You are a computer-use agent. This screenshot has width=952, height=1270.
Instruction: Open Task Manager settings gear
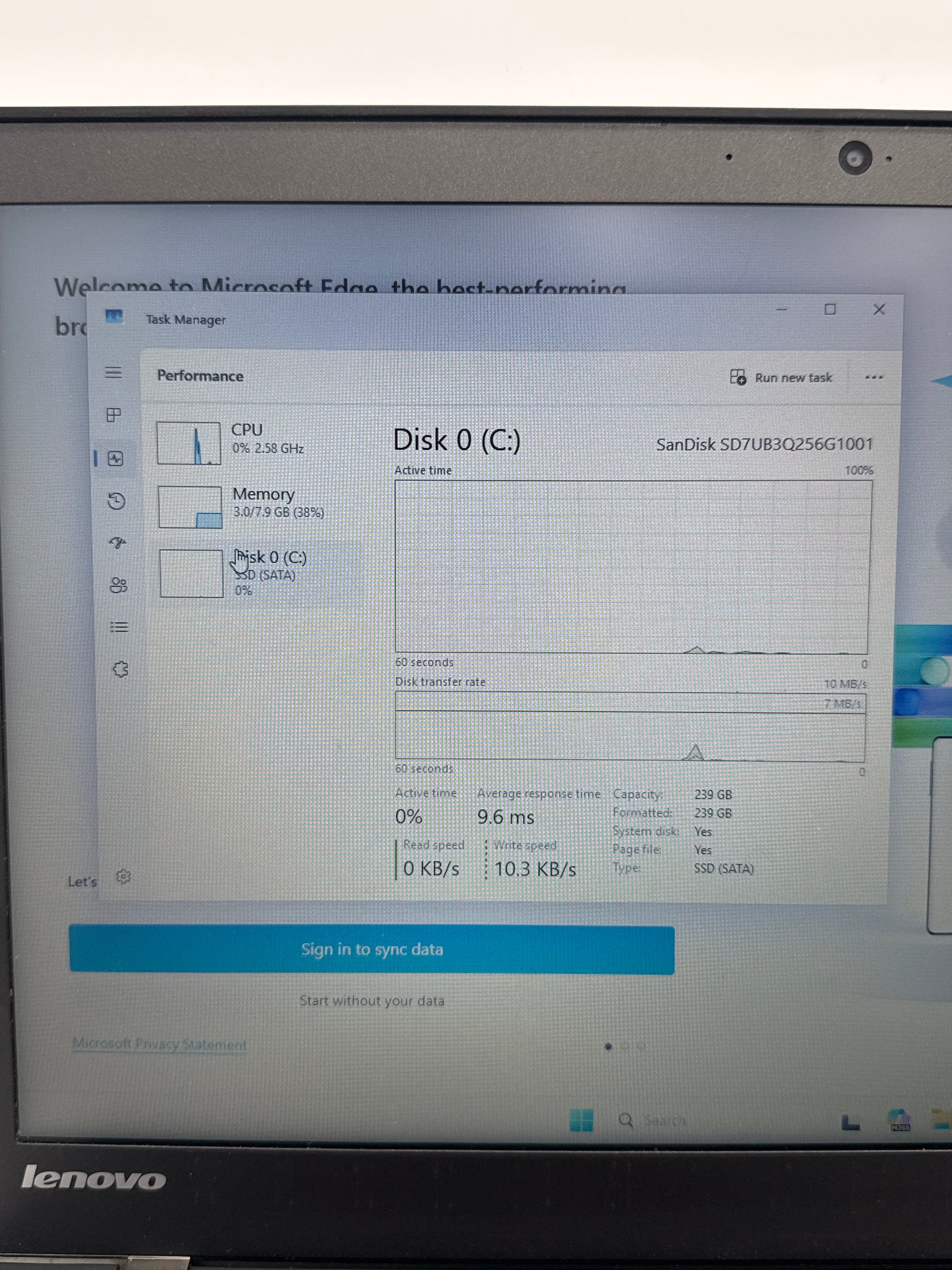[123, 876]
